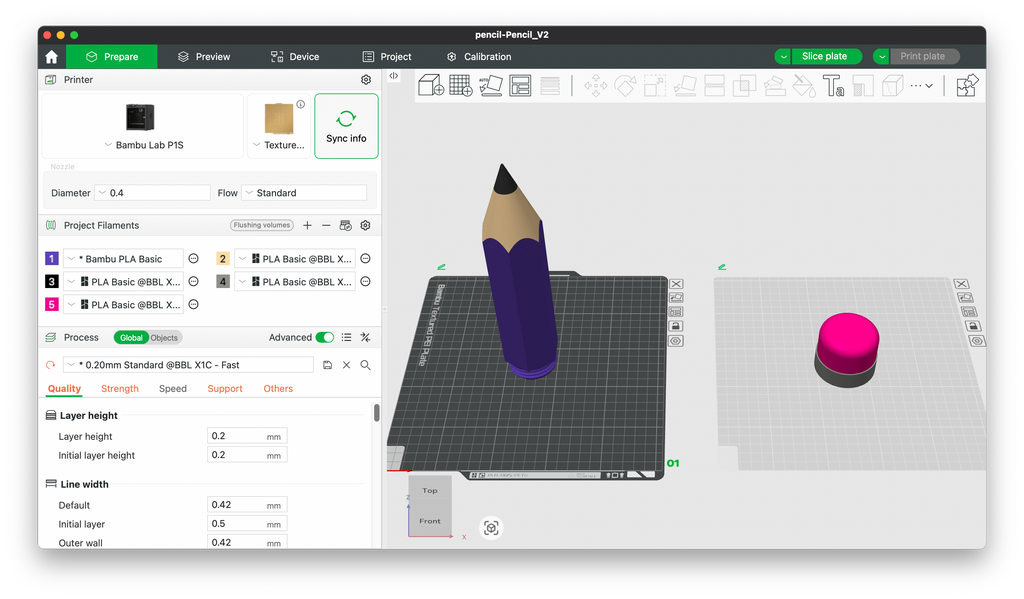
Task: Open the Slice plate dropdown arrow
Action: point(782,57)
